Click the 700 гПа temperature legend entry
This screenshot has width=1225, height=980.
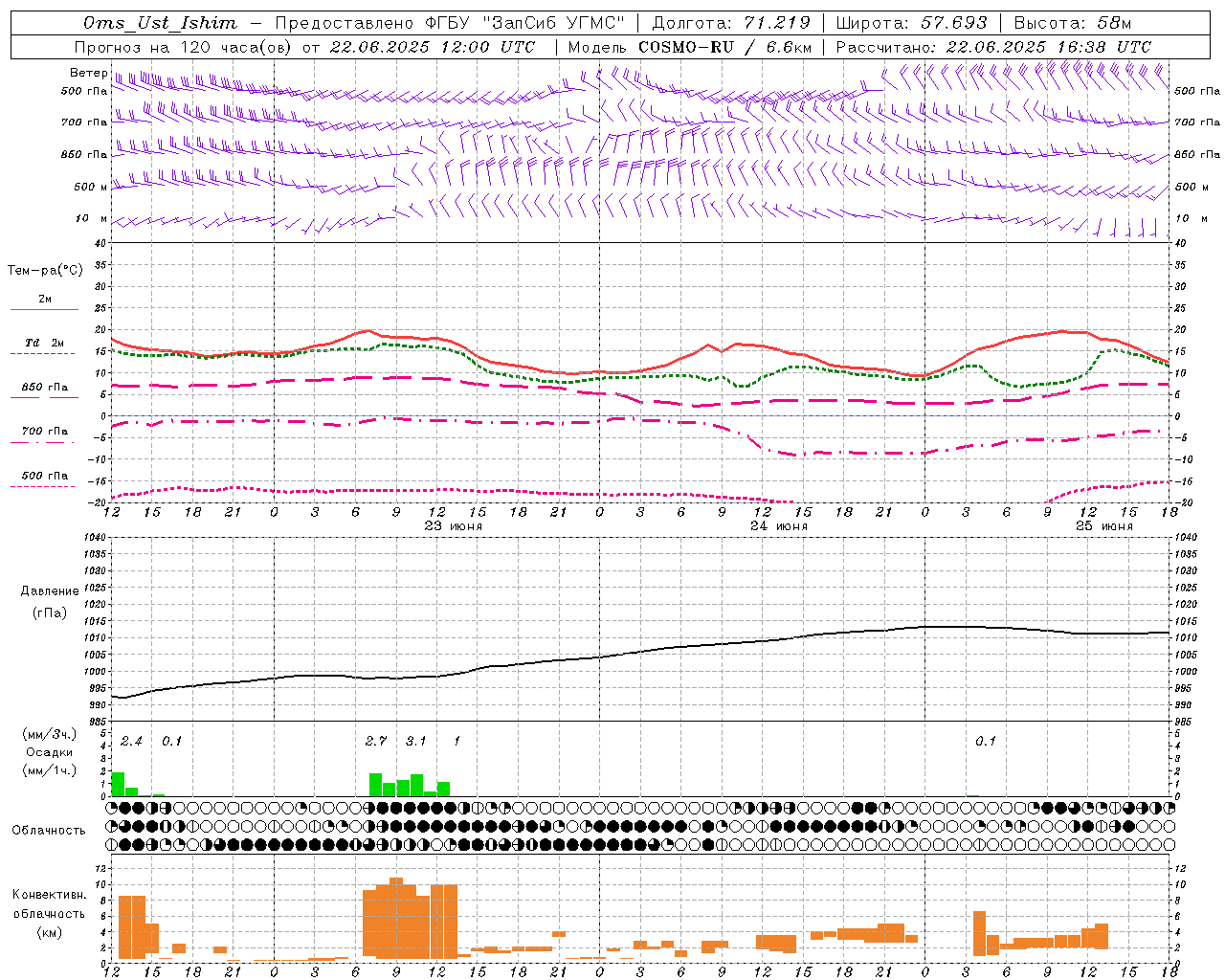(44, 432)
